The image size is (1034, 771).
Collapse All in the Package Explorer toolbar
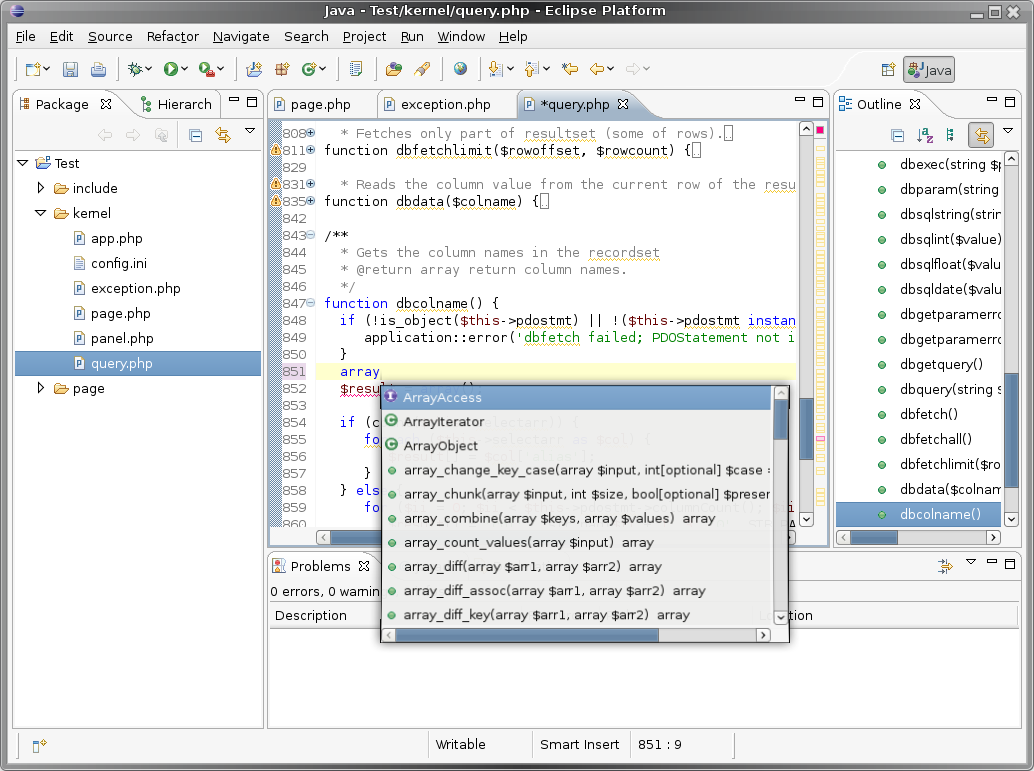(195, 136)
